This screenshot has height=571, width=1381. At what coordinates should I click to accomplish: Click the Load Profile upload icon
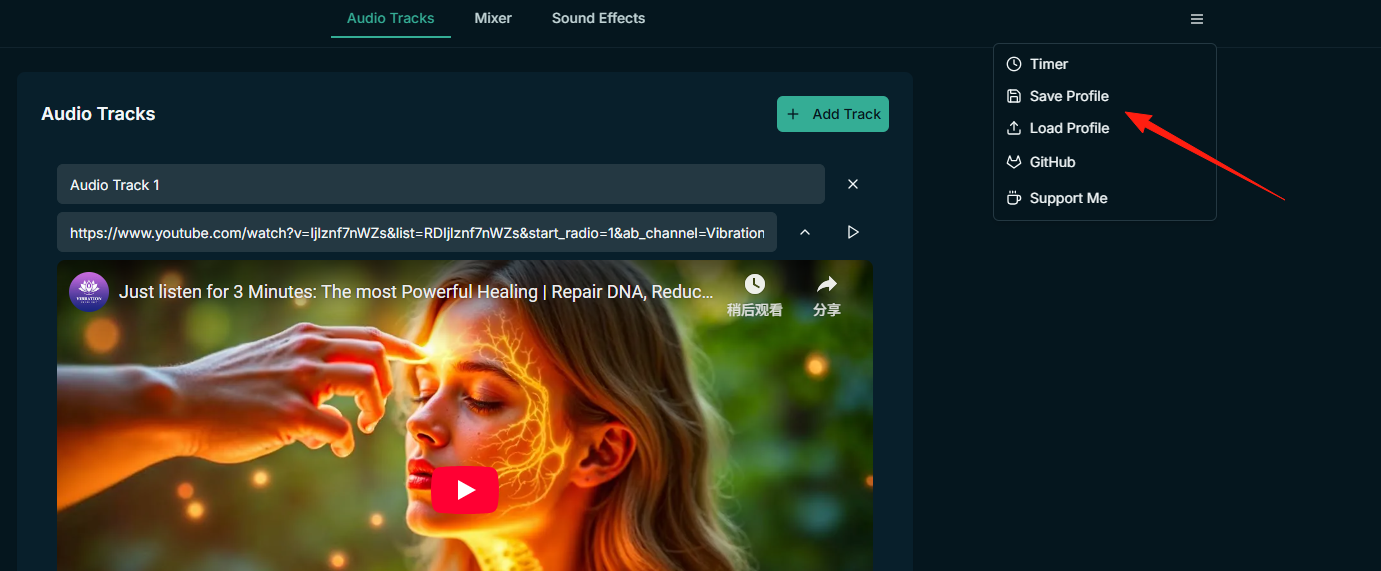(x=1014, y=128)
